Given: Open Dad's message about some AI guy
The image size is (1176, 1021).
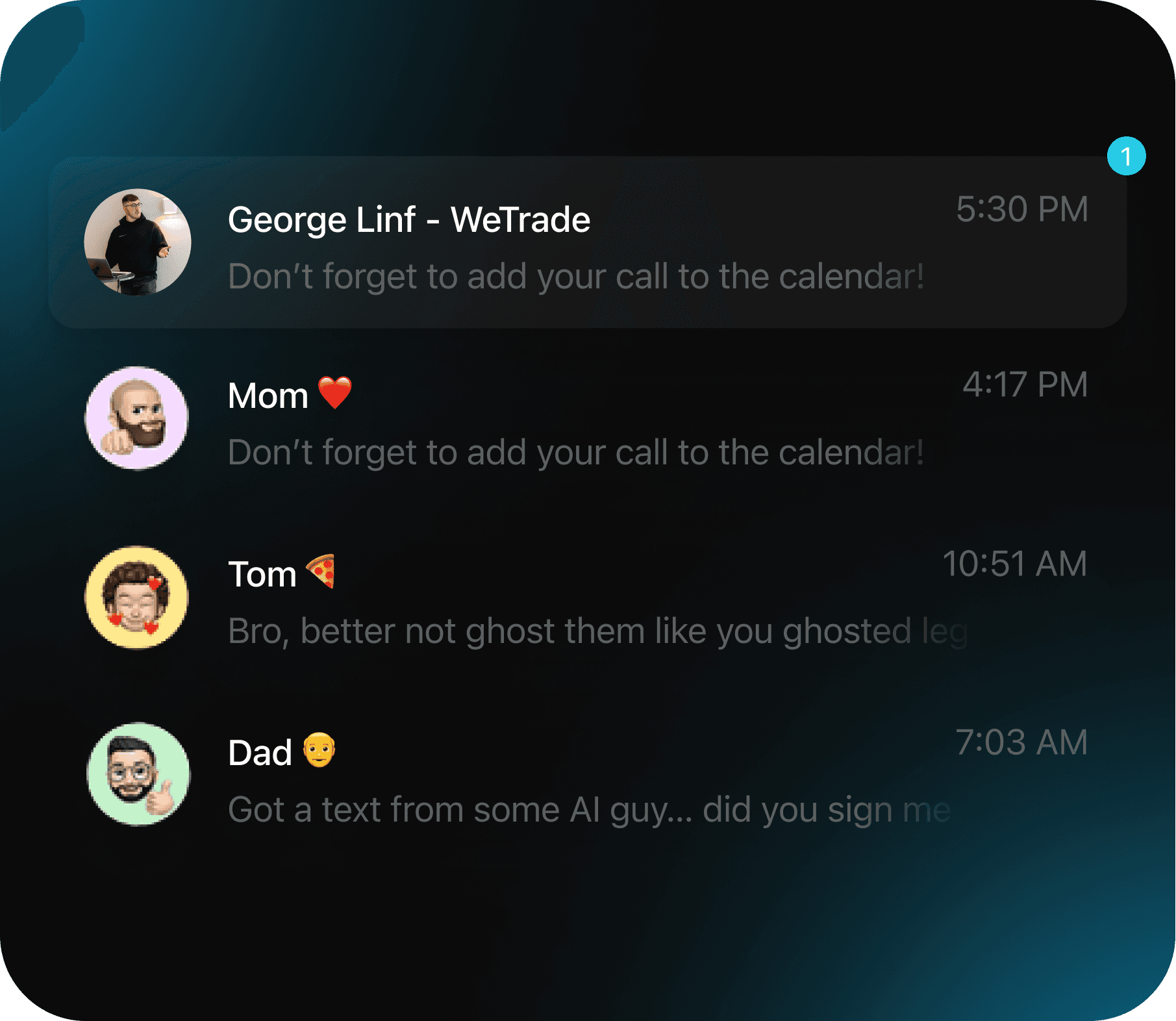Looking at the screenshot, I should [590, 810].
